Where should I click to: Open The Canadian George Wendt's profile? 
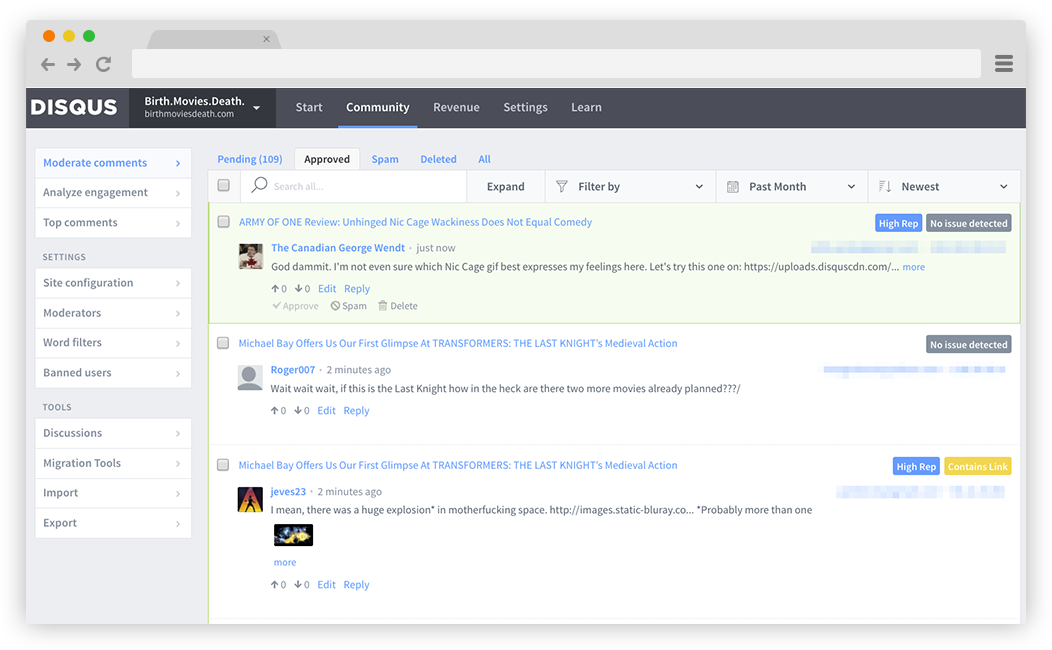click(338, 248)
